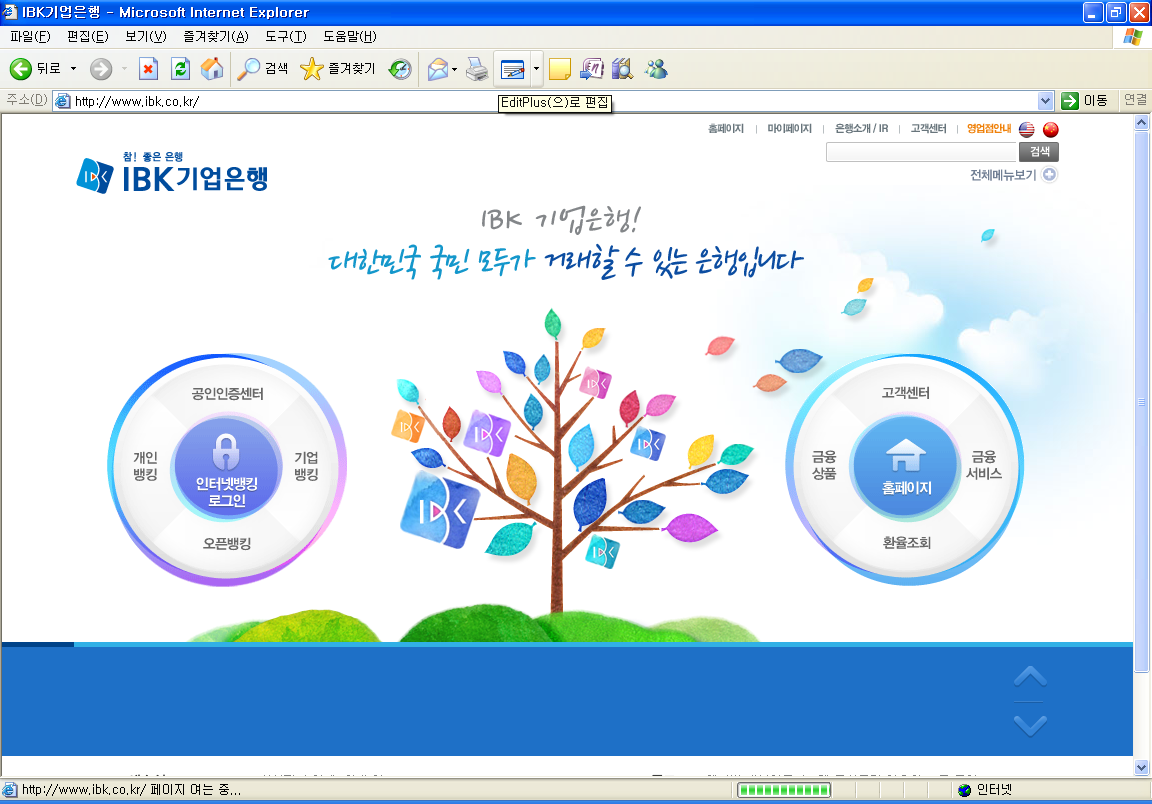This screenshot has width=1152, height=804.
Task: Click the 인터넷 zone status indicator
Action: click(x=985, y=790)
